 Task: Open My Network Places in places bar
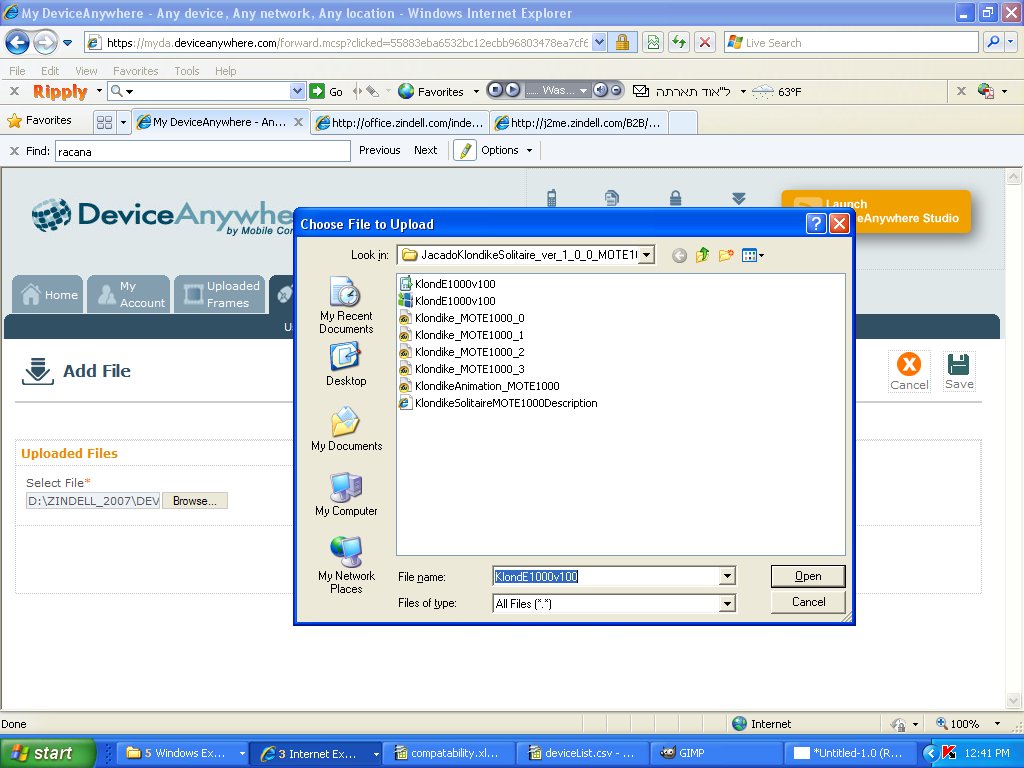pos(346,565)
